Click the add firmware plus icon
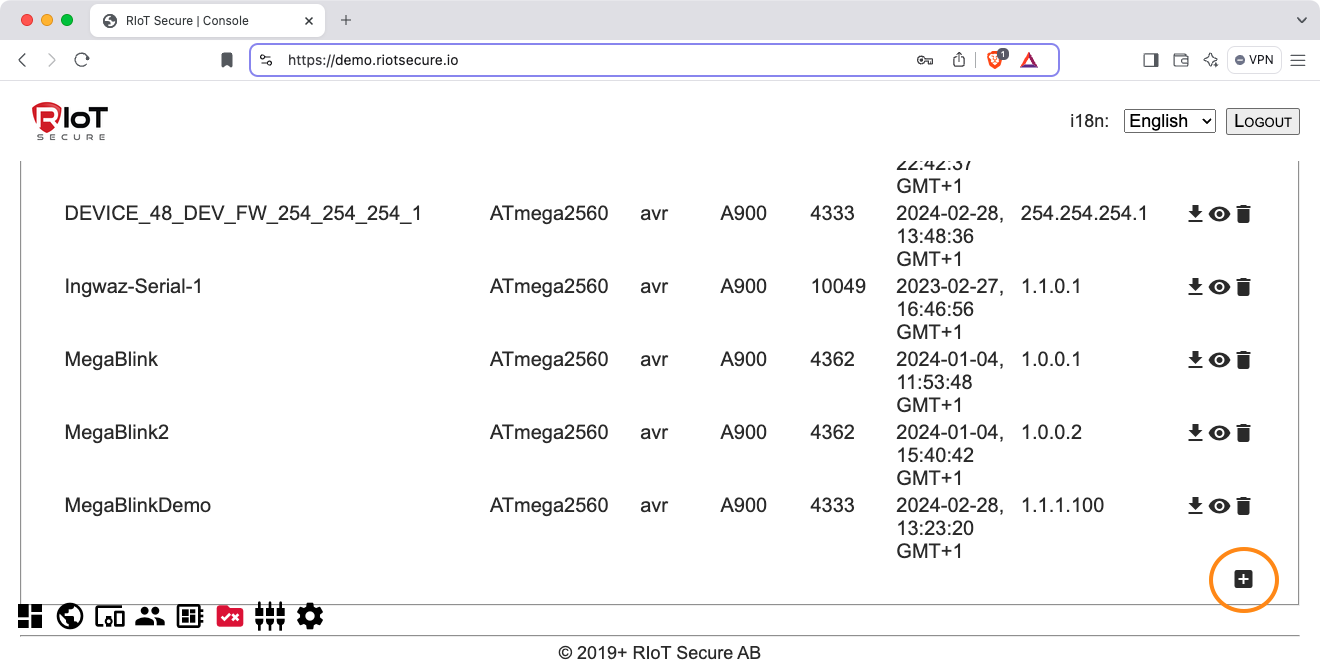Image resolution: width=1320 pixels, height=664 pixels. 1243,579
